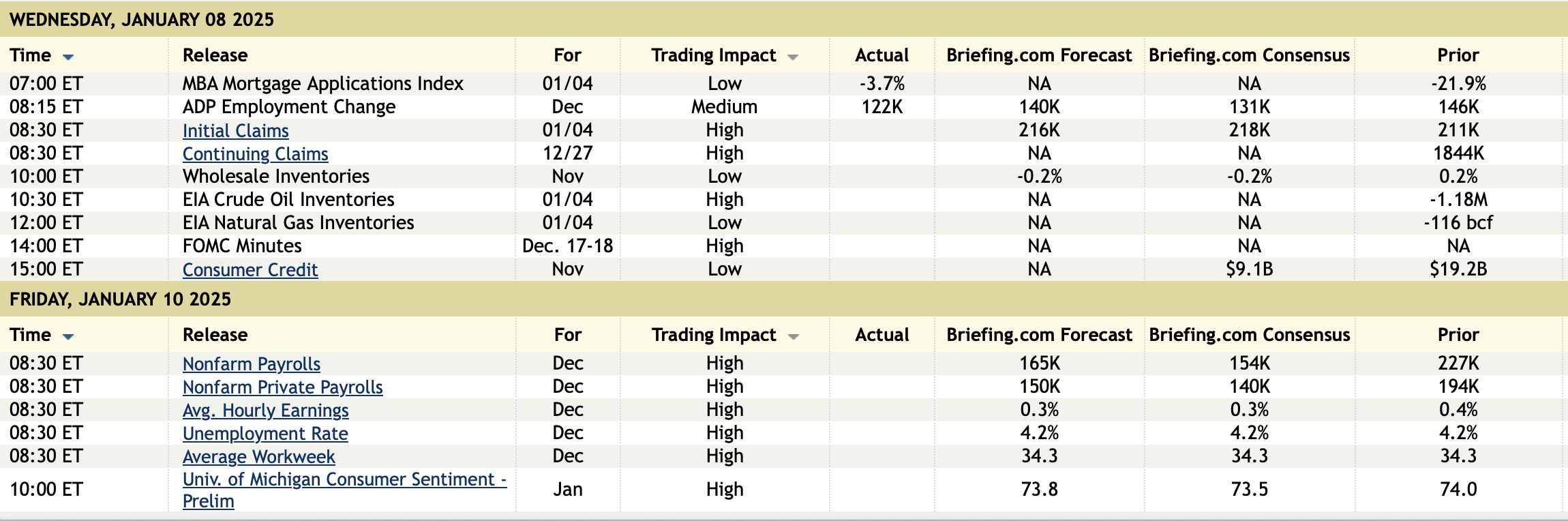Open the Nonfarm Private Payrolls link
Screen dimensions: 1568x521
coord(282,387)
